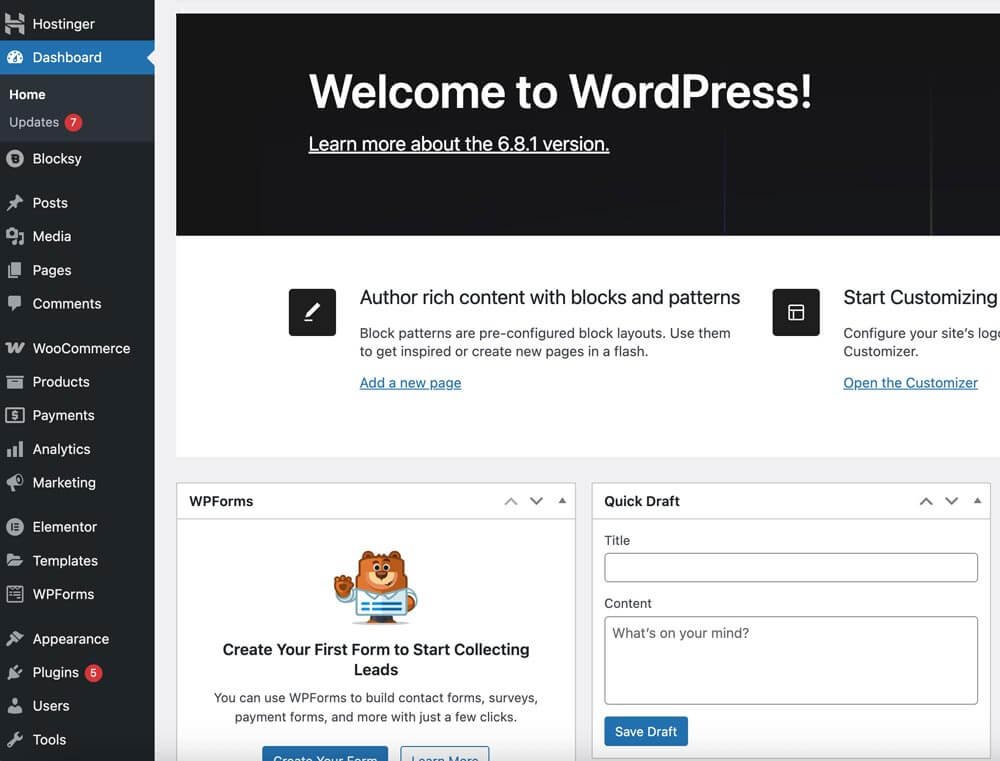
Task: Click the 'What's on your mind?' content box
Action: [791, 660]
